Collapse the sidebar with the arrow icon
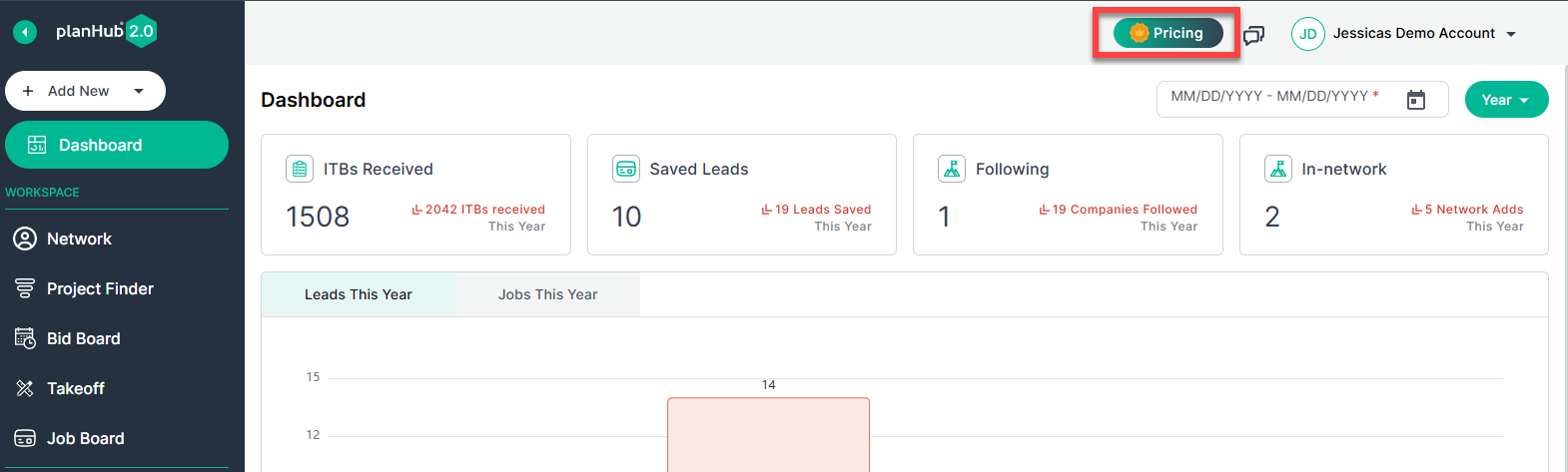The image size is (1568, 472). coord(25,32)
